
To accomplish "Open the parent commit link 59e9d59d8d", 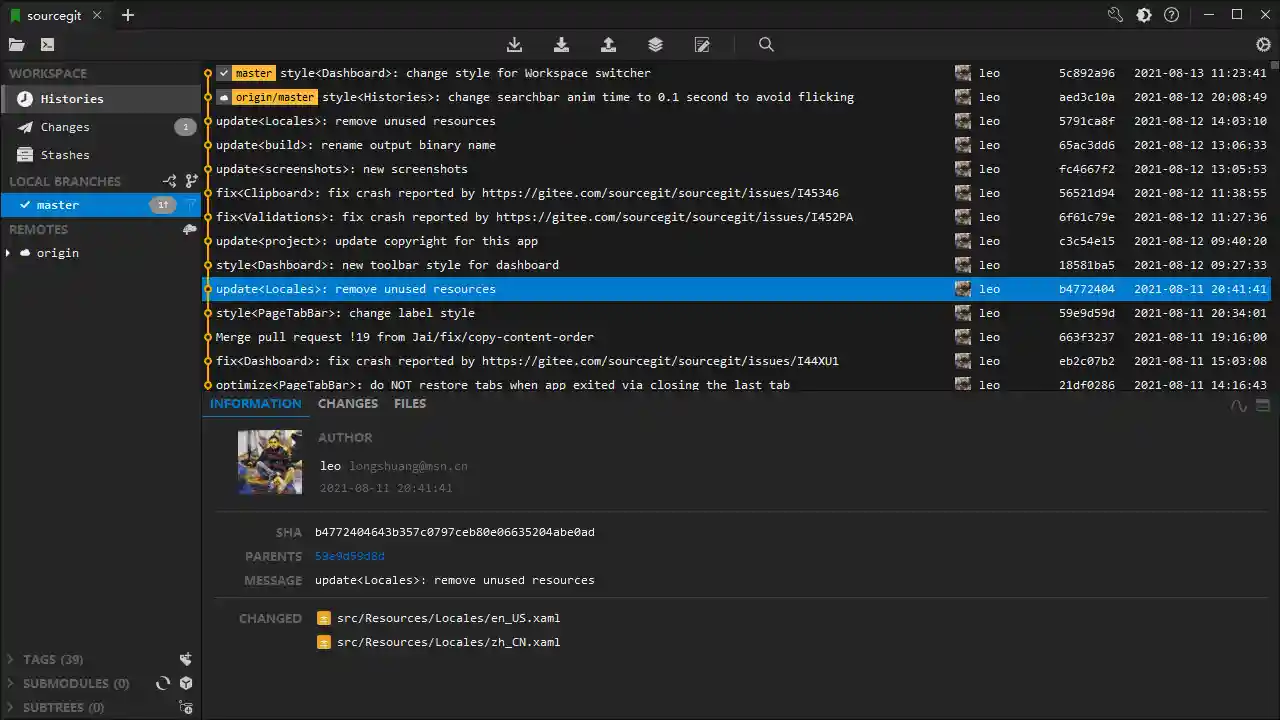I will click(x=349, y=555).
